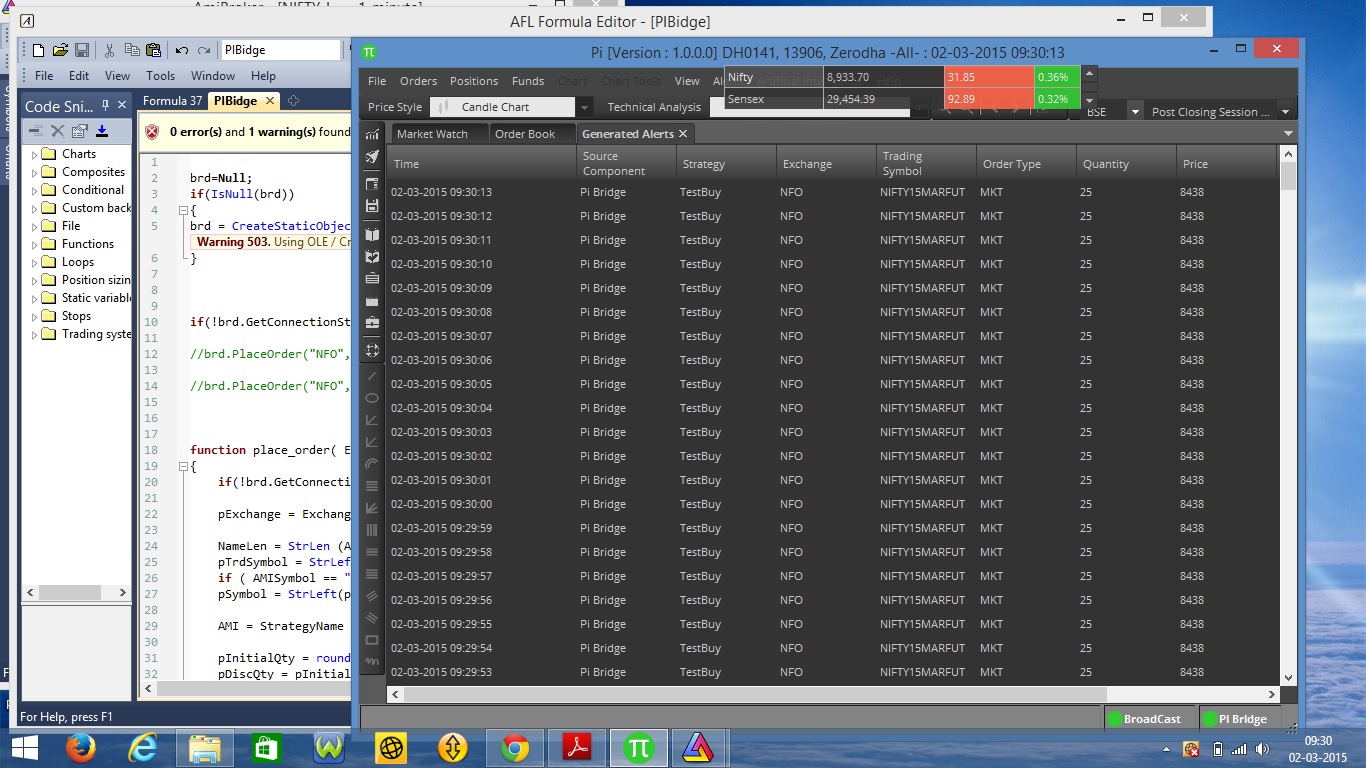Click the red error shield icon
Image resolution: width=1366 pixels, height=768 pixels.
click(x=152, y=131)
